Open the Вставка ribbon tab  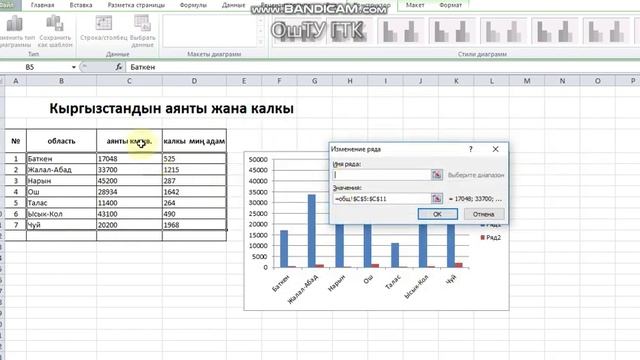tap(81, 5)
